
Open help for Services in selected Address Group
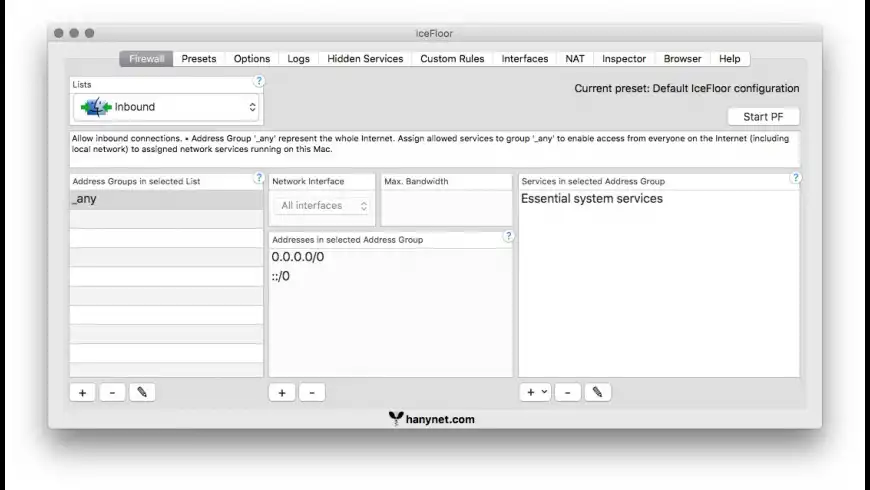pos(795,178)
